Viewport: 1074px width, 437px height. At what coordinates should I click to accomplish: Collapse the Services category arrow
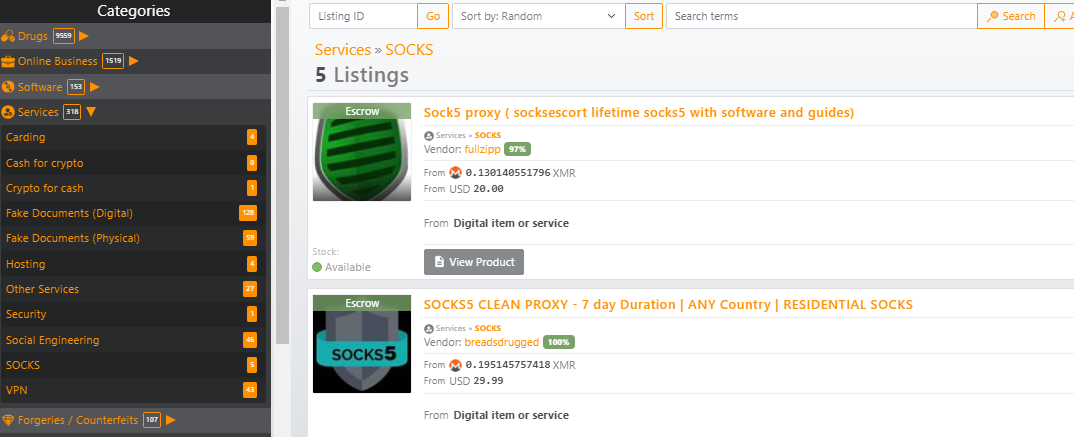pyautogui.click(x=91, y=112)
